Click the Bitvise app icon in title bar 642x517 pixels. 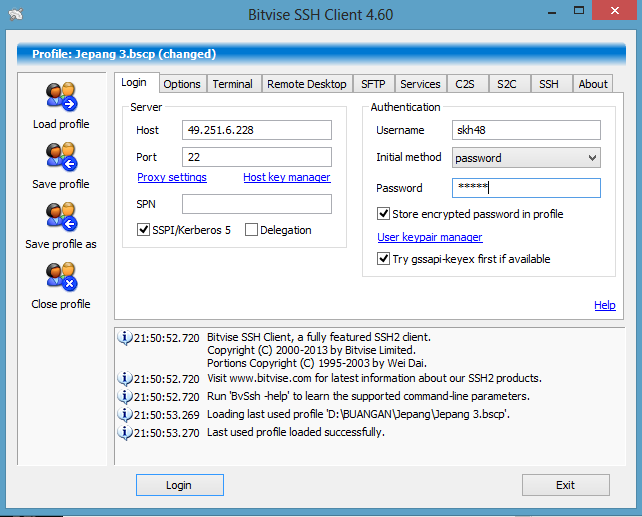16,15
